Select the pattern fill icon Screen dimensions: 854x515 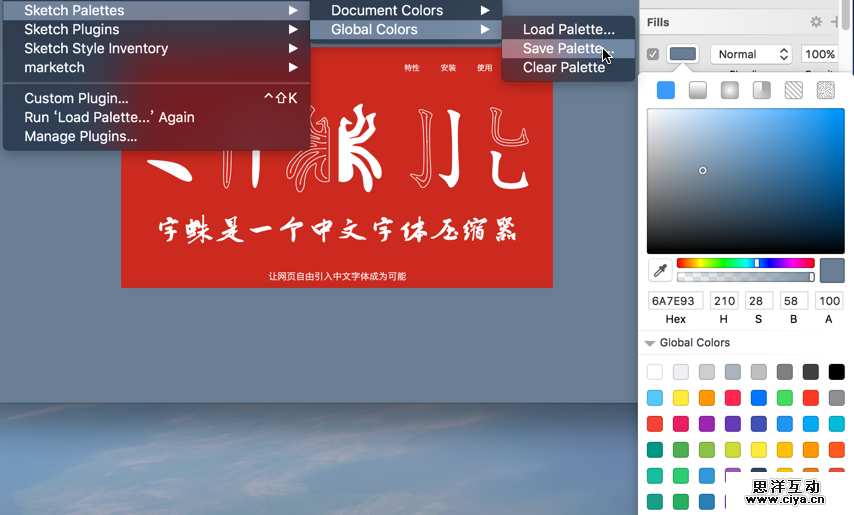(793, 90)
